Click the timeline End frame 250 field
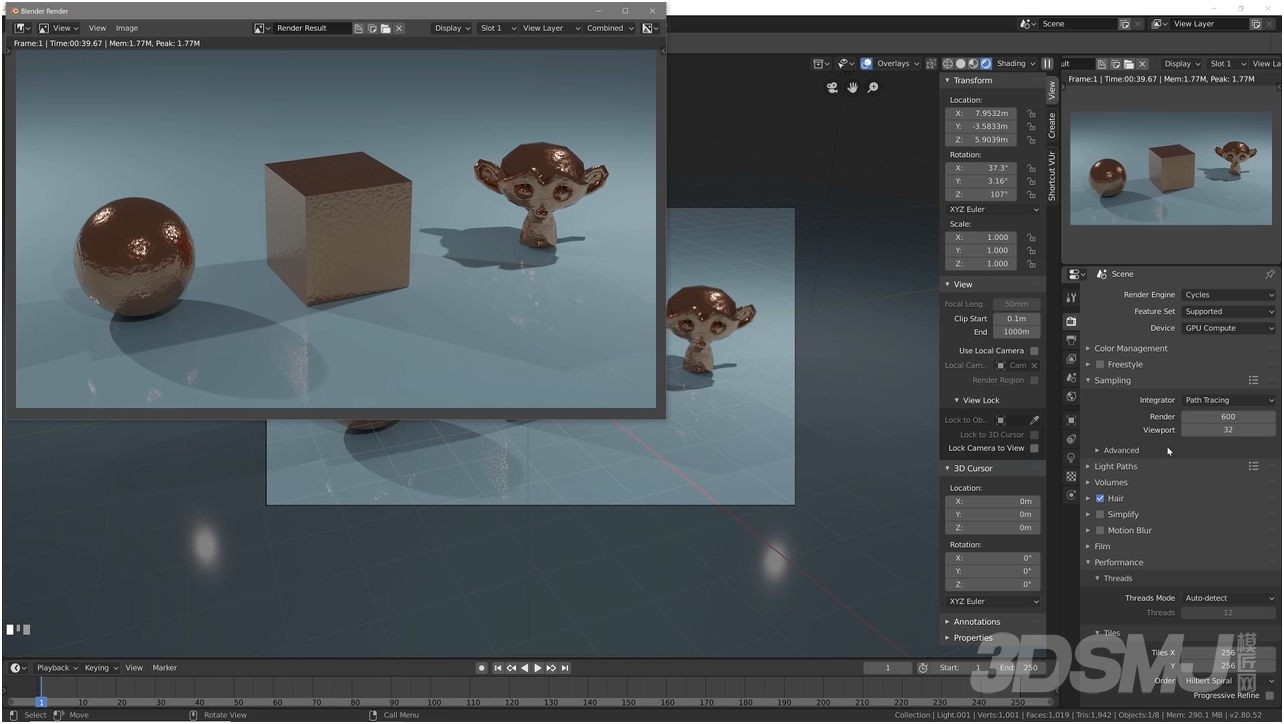 tap(1020, 668)
